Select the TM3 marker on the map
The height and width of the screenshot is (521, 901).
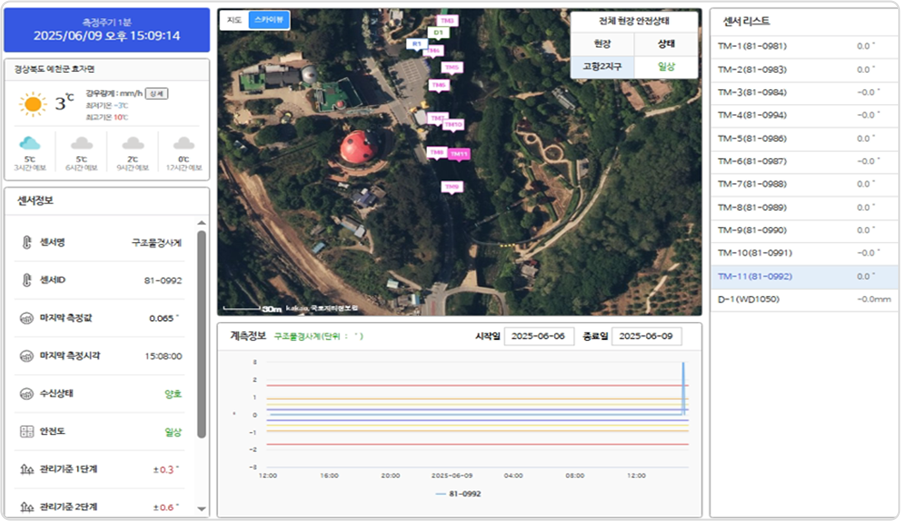pos(447,21)
